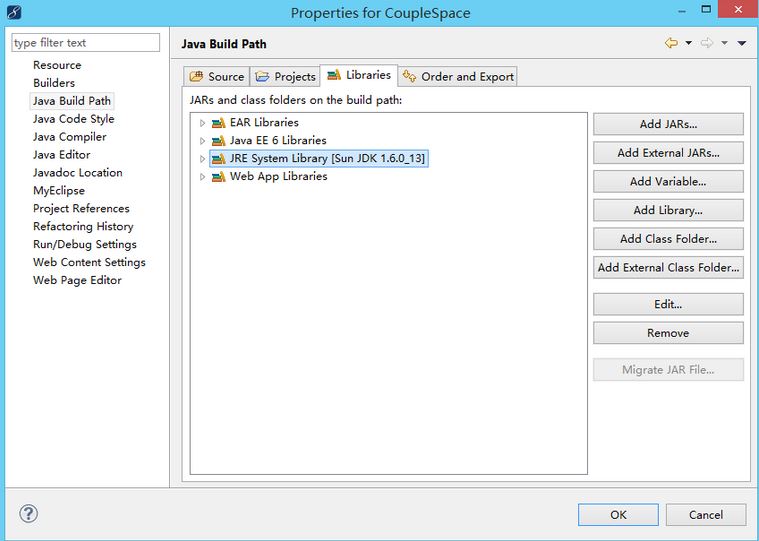The width and height of the screenshot is (759, 541).
Task: Expand the Java EE 6 Libraries node
Action: [x=202, y=141]
